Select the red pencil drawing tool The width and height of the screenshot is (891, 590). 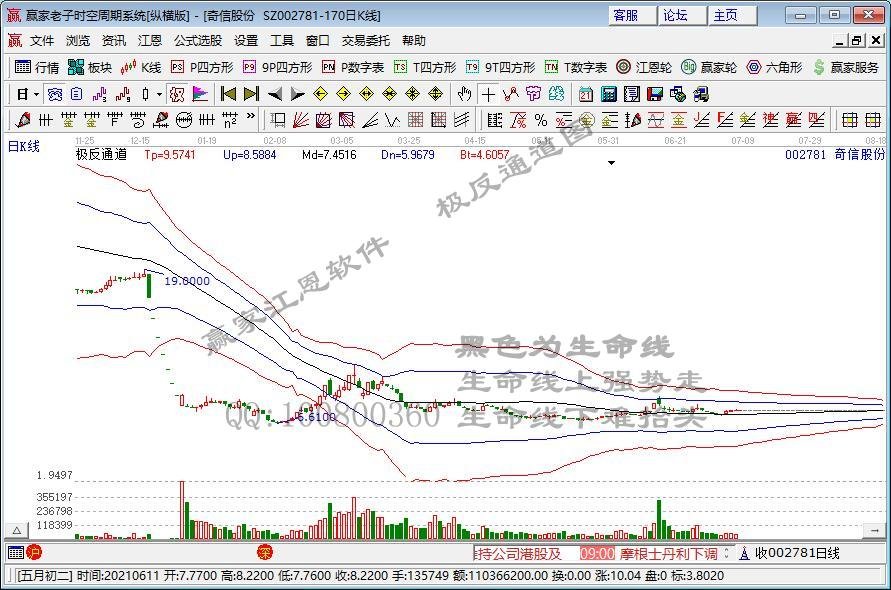pos(23,120)
